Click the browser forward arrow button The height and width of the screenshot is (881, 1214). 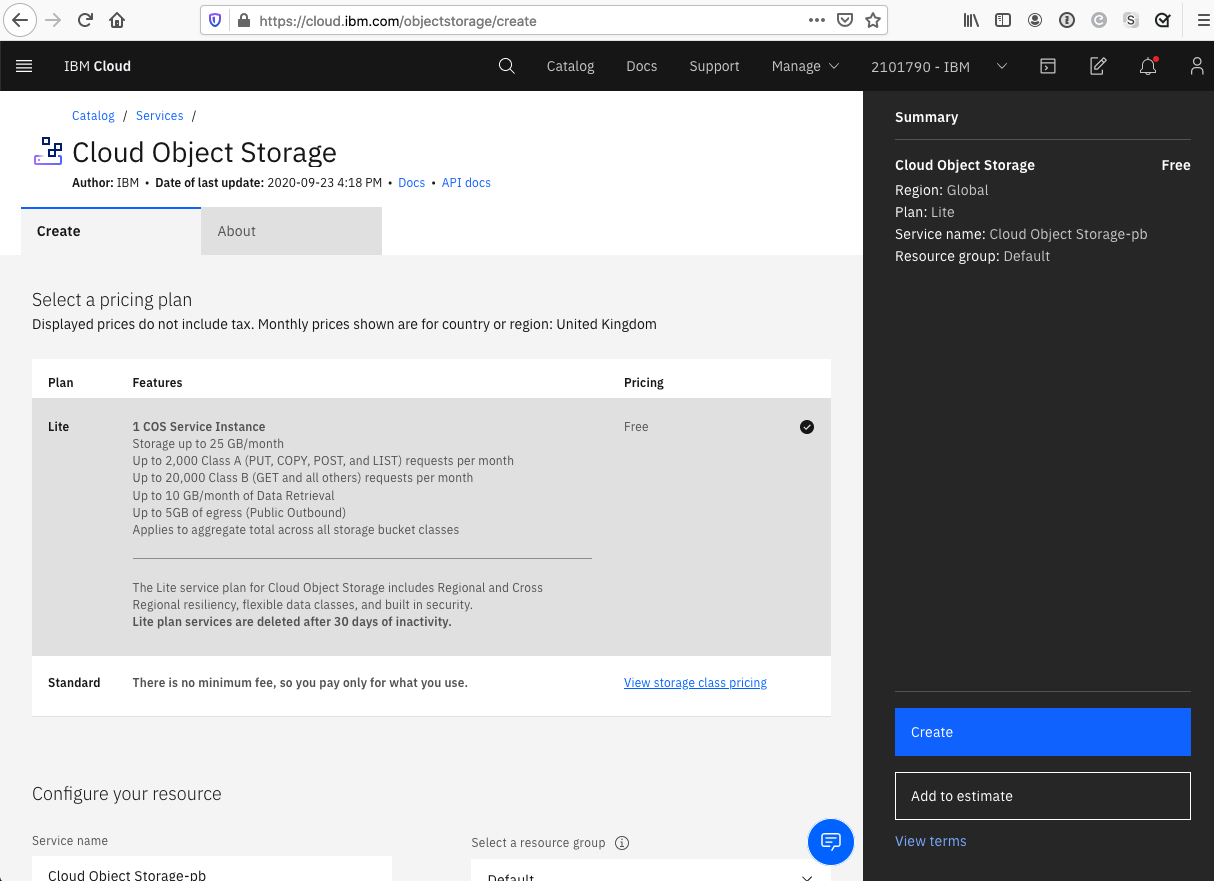[54, 20]
